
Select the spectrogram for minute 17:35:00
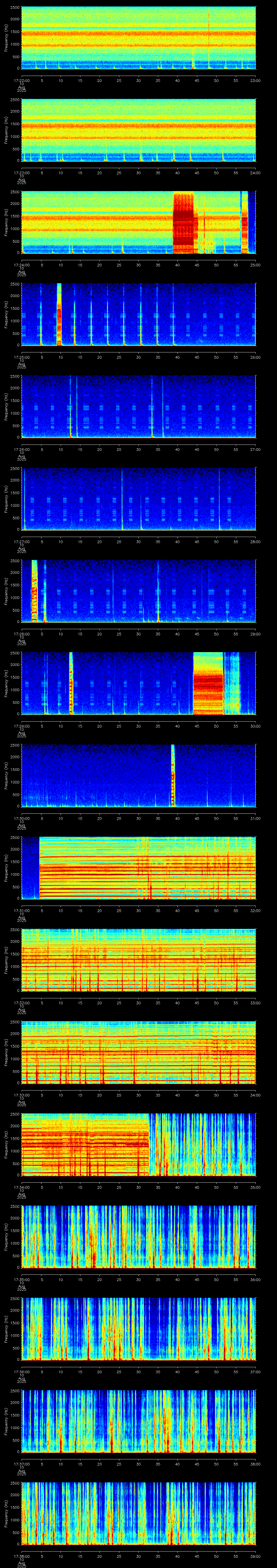click(138, 1237)
